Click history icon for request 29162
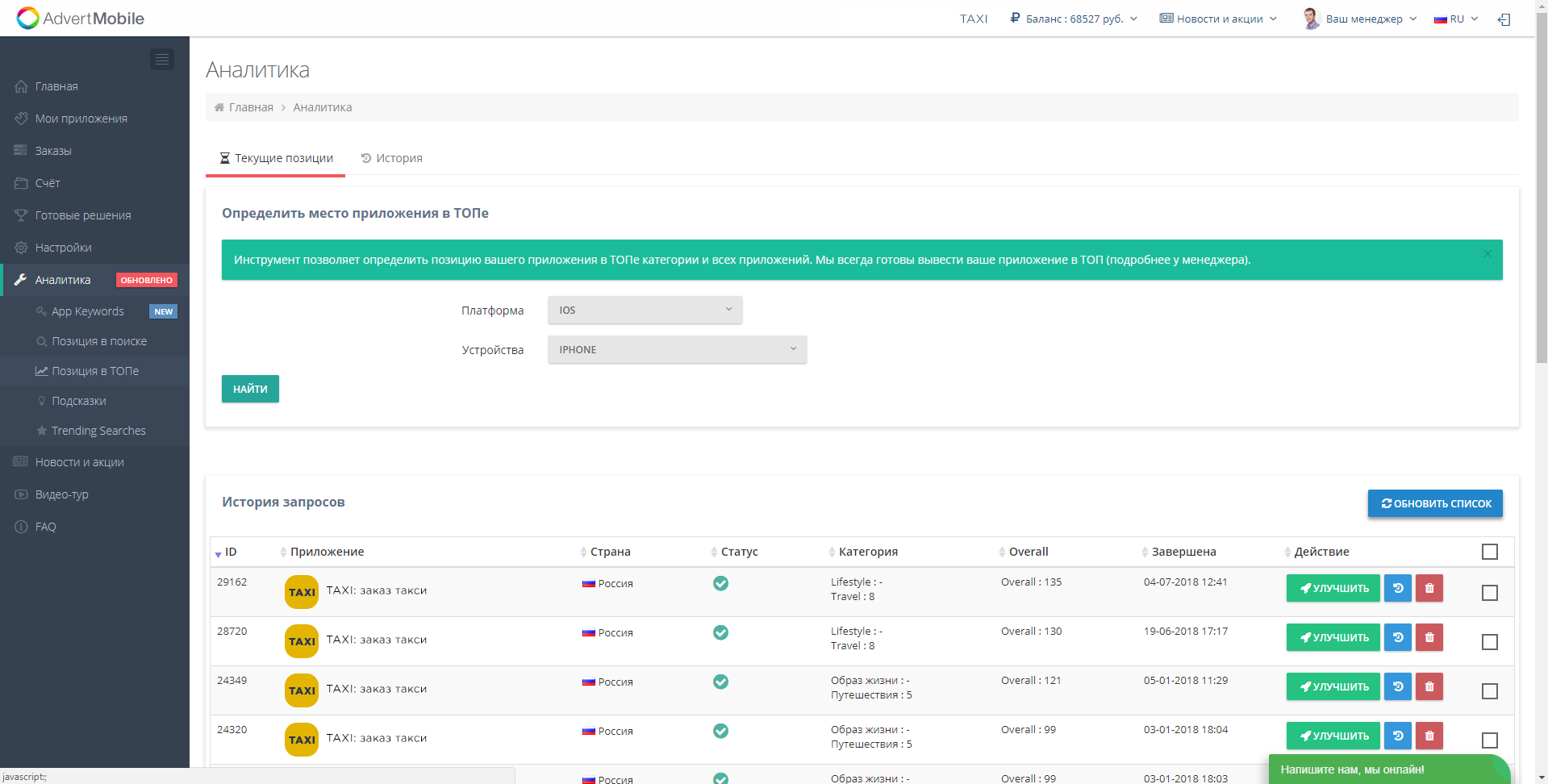The image size is (1548, 784). point(1398,589)
